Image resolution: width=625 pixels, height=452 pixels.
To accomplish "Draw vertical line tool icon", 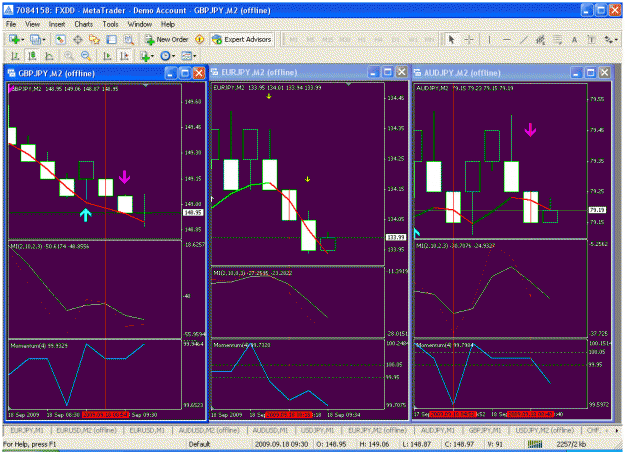I will coord(489,39).
